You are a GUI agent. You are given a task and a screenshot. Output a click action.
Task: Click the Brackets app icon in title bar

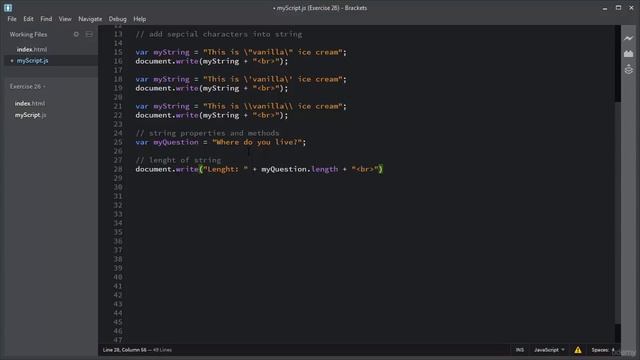point(8,7)
